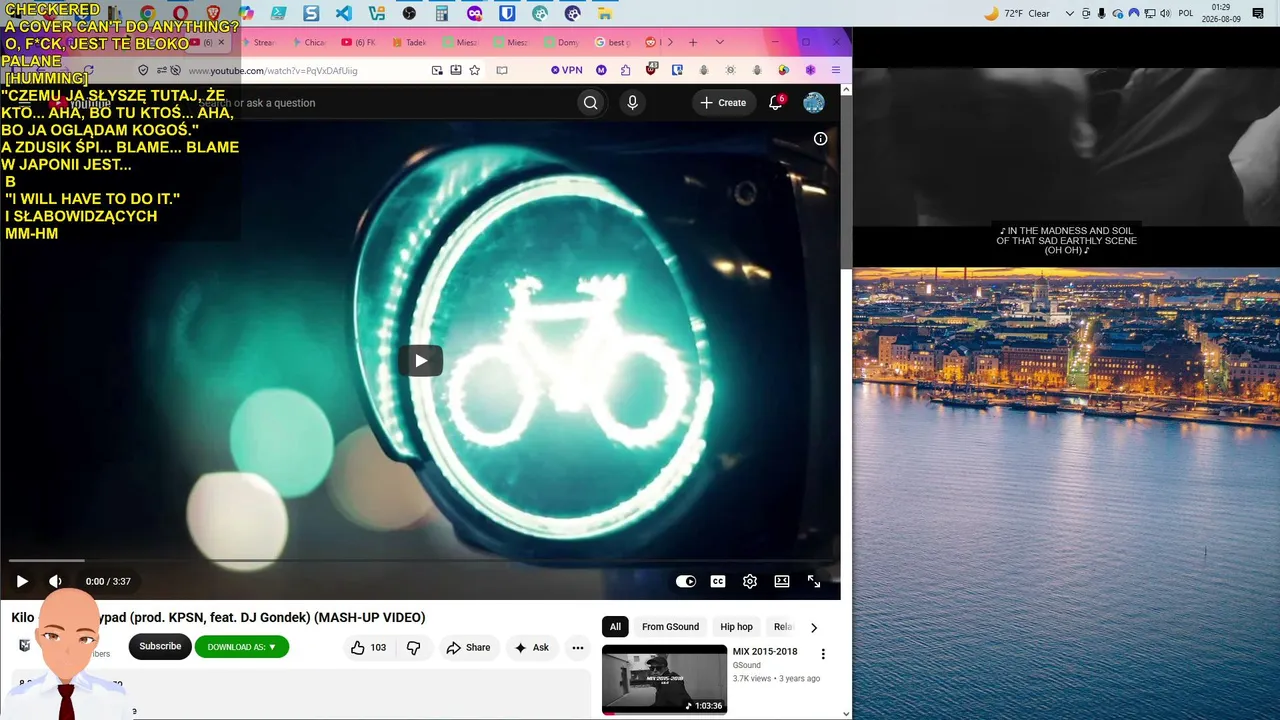Screen dimensions: 1280x720
Task: Show hidden system tray icons chevron
Action: click(x=1070, y=14)
